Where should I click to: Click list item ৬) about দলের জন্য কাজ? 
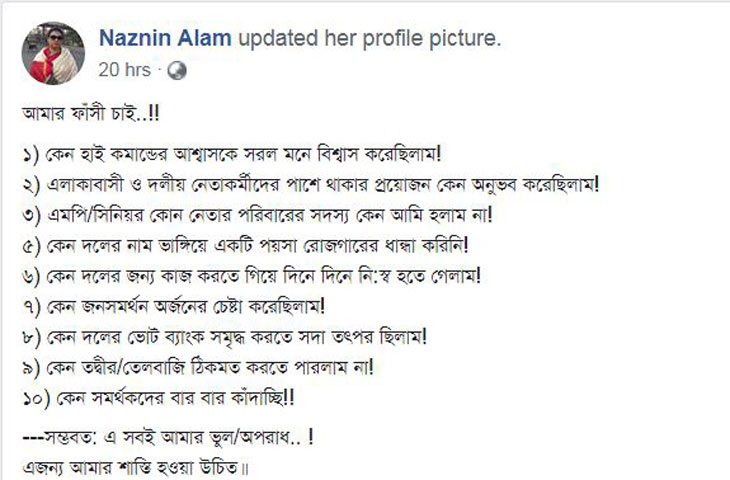(x=251, y=276)
